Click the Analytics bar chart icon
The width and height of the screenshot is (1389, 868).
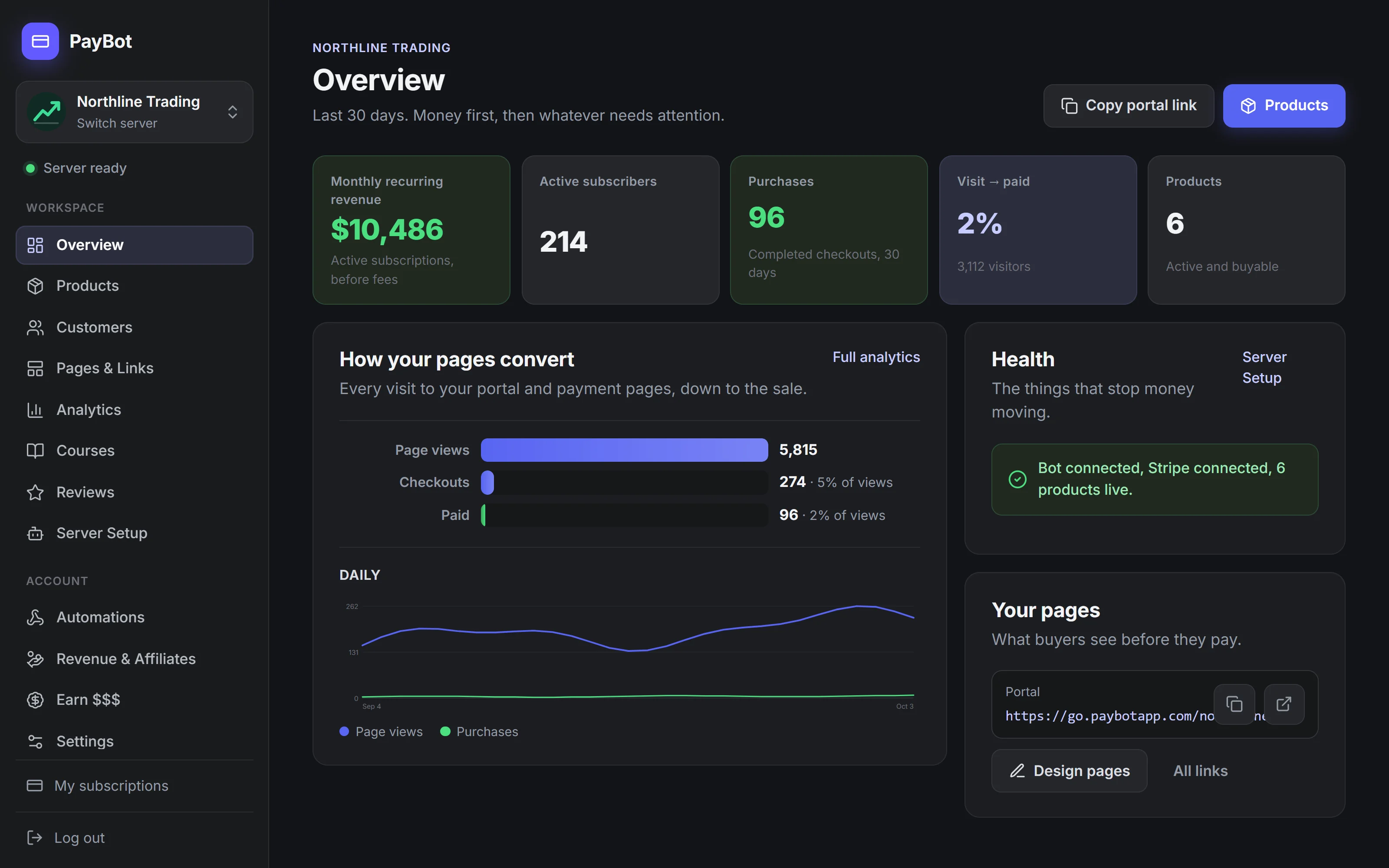35,410
